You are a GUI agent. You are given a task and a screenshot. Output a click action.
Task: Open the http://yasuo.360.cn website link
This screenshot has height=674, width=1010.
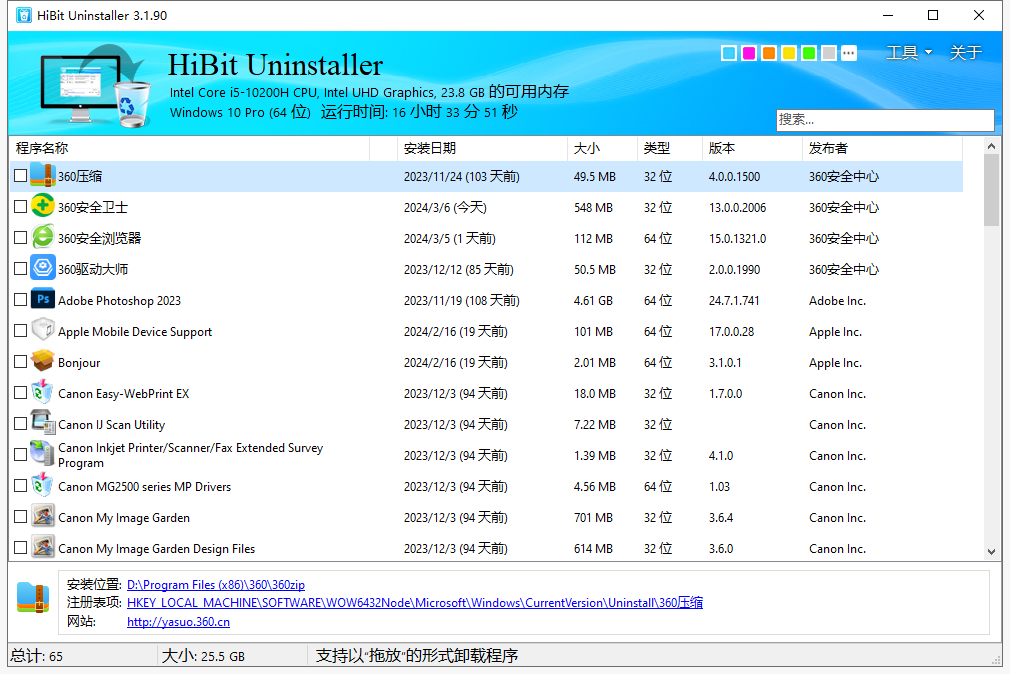click(178, 622)
